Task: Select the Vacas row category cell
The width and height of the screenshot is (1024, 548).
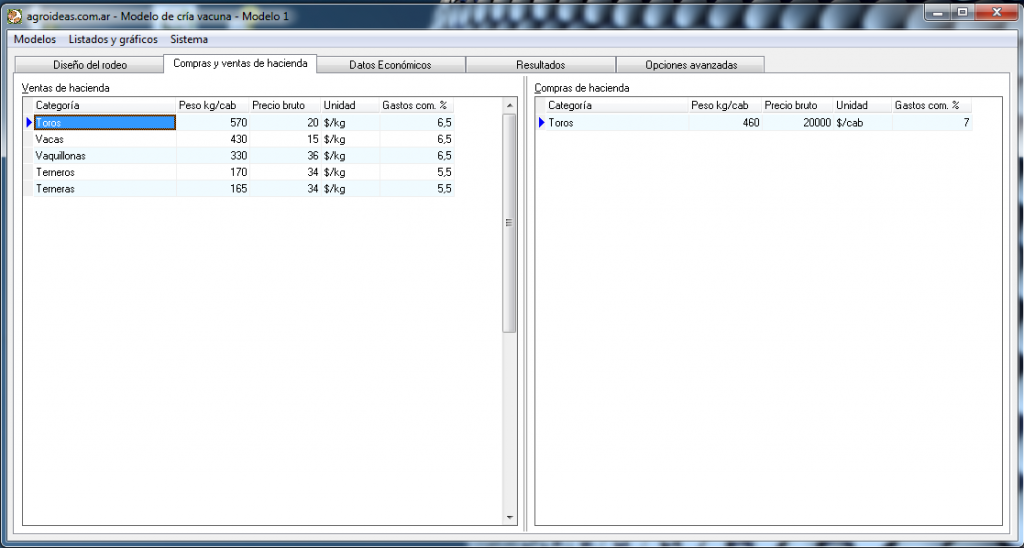Action: click(104, 139)
